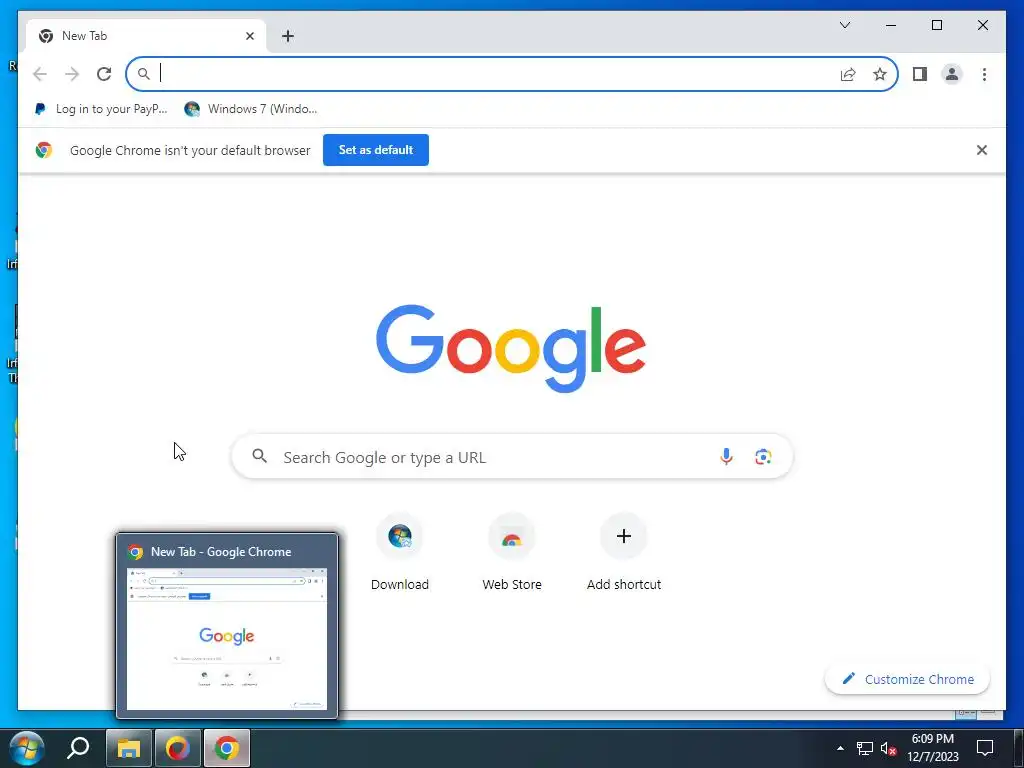This screenshot has width=1024, height=768.
Task: Select the New Tab tab
Action: 146,36
